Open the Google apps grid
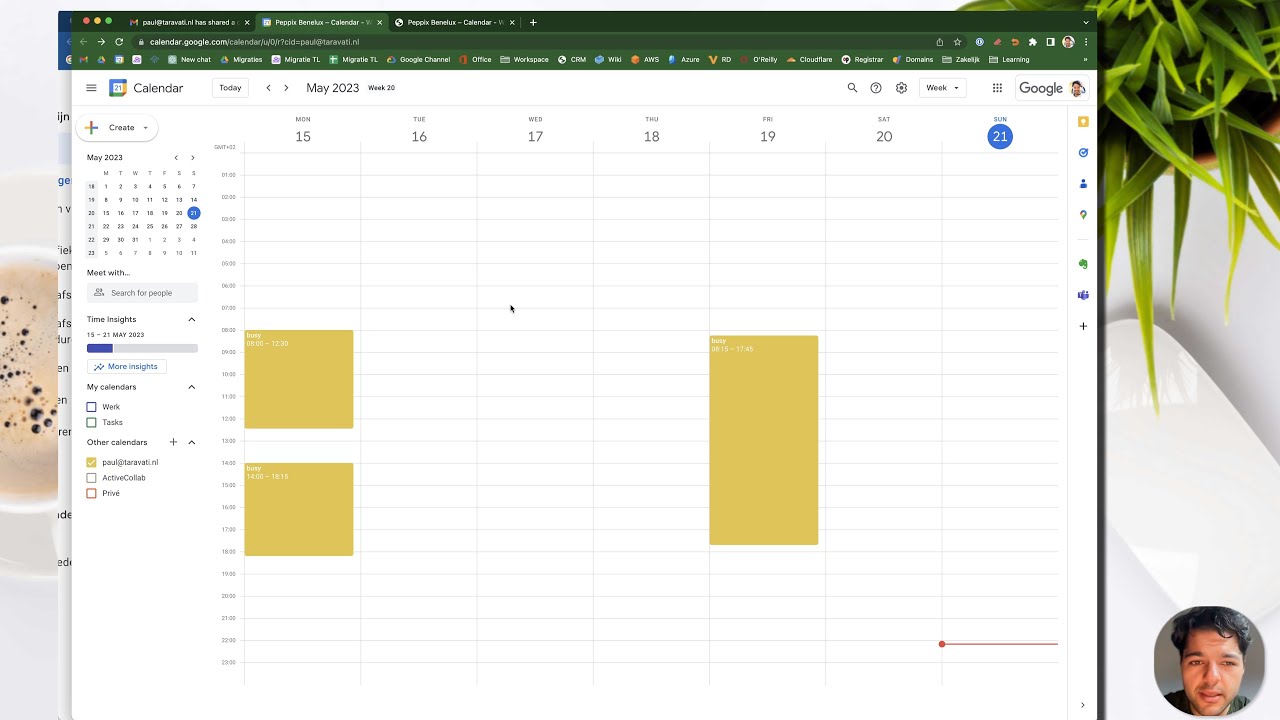The width and height of the screenshot is (1280, 720). 997,88
